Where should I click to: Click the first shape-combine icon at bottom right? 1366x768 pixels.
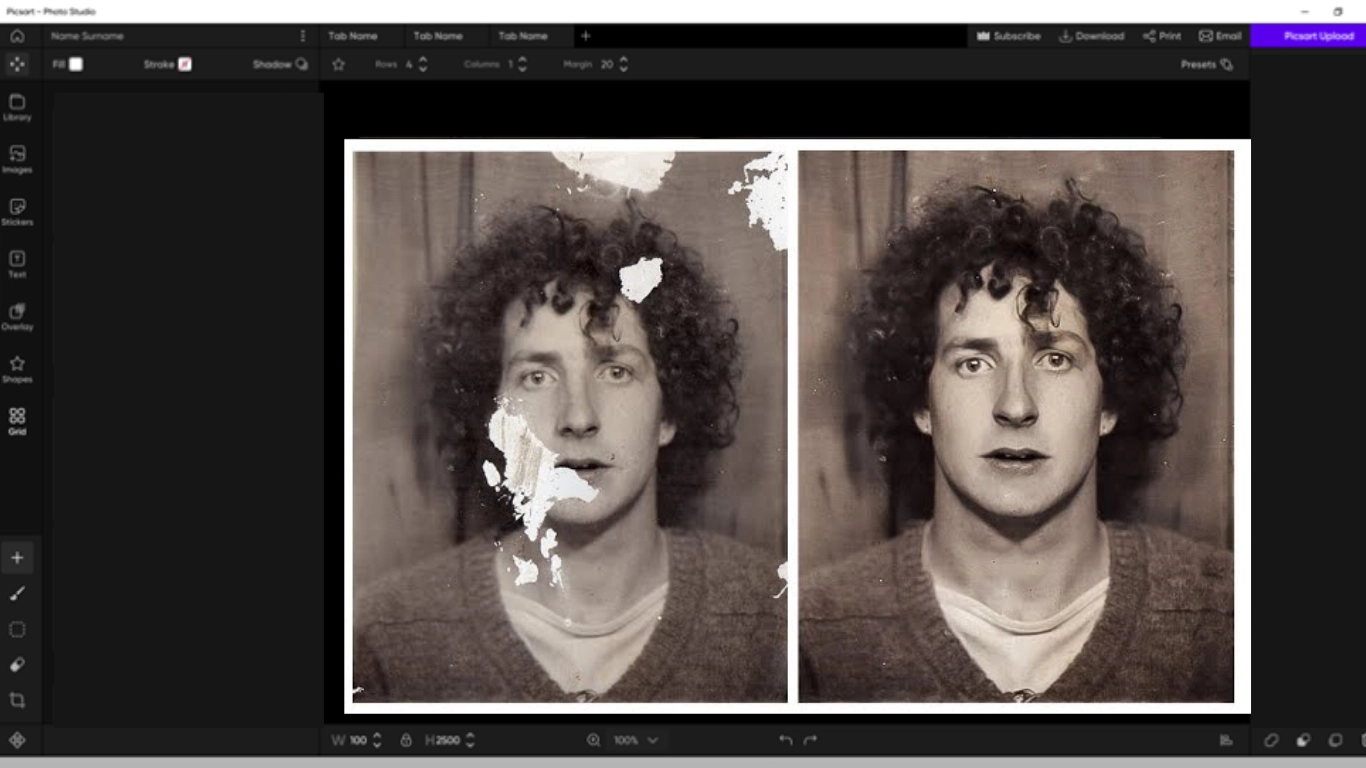1271,740
